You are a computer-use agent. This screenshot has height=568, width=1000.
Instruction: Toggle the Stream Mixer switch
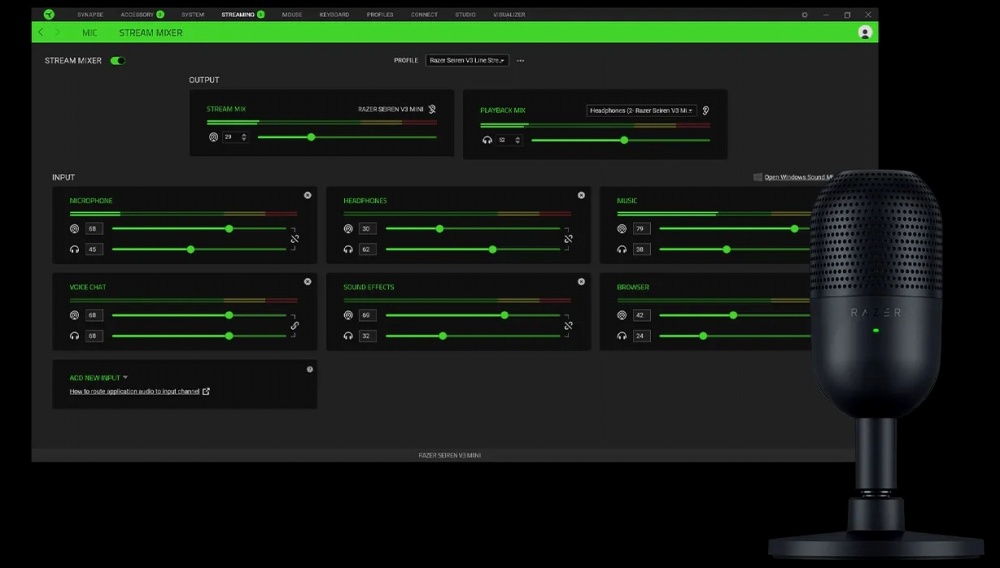tap(117, 61)
